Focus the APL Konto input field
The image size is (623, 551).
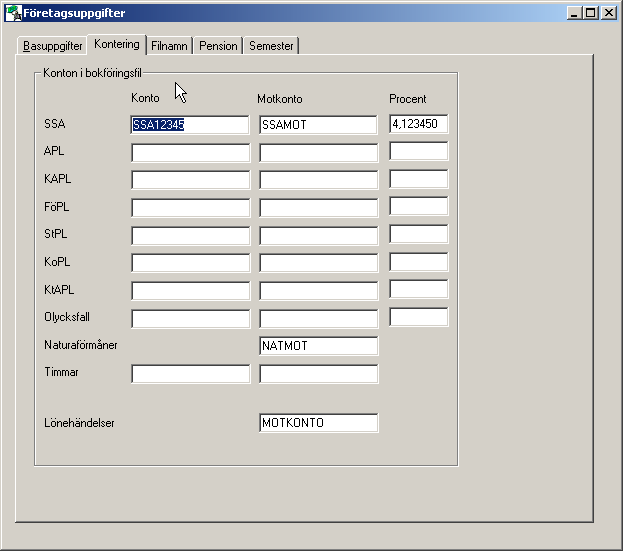click(190, 153)
